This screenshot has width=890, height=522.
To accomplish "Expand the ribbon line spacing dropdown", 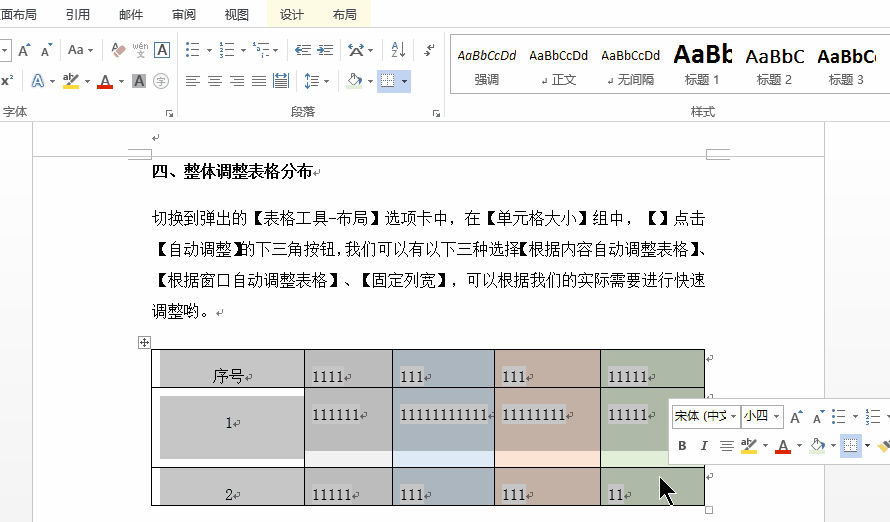I will (x=327, y=81).
